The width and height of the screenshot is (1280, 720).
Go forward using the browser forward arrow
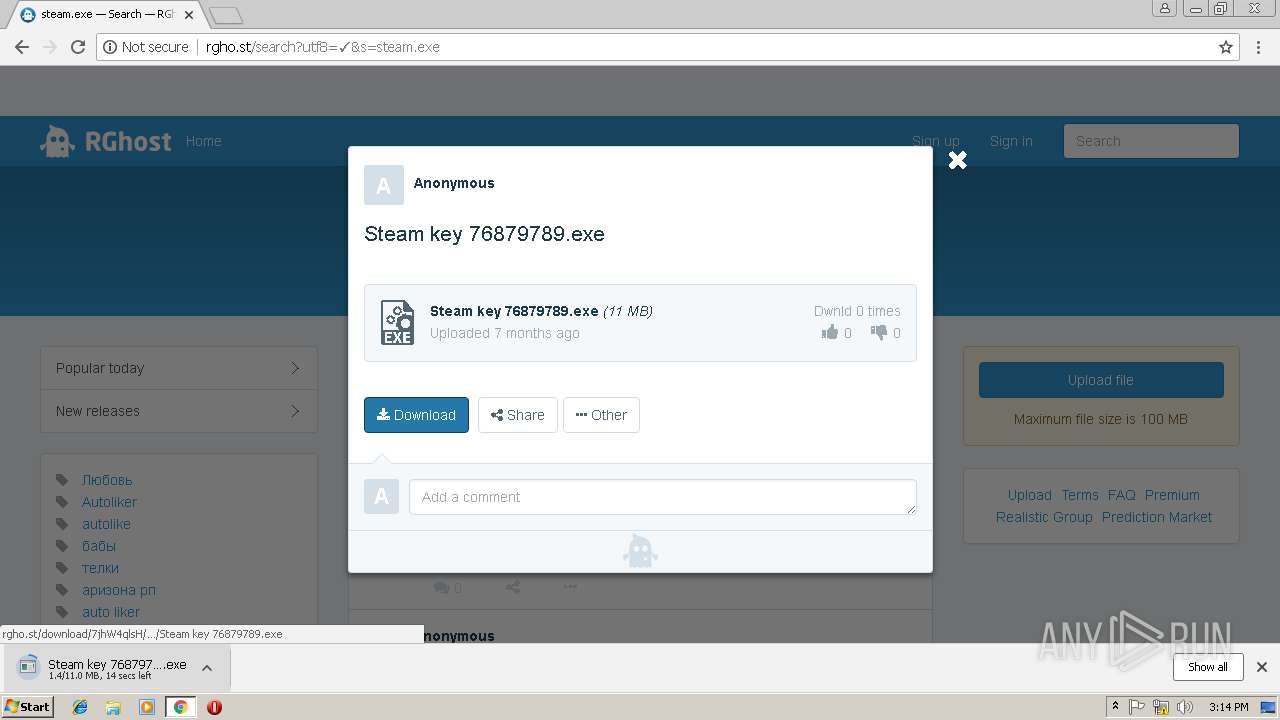(x=50, y=47)
